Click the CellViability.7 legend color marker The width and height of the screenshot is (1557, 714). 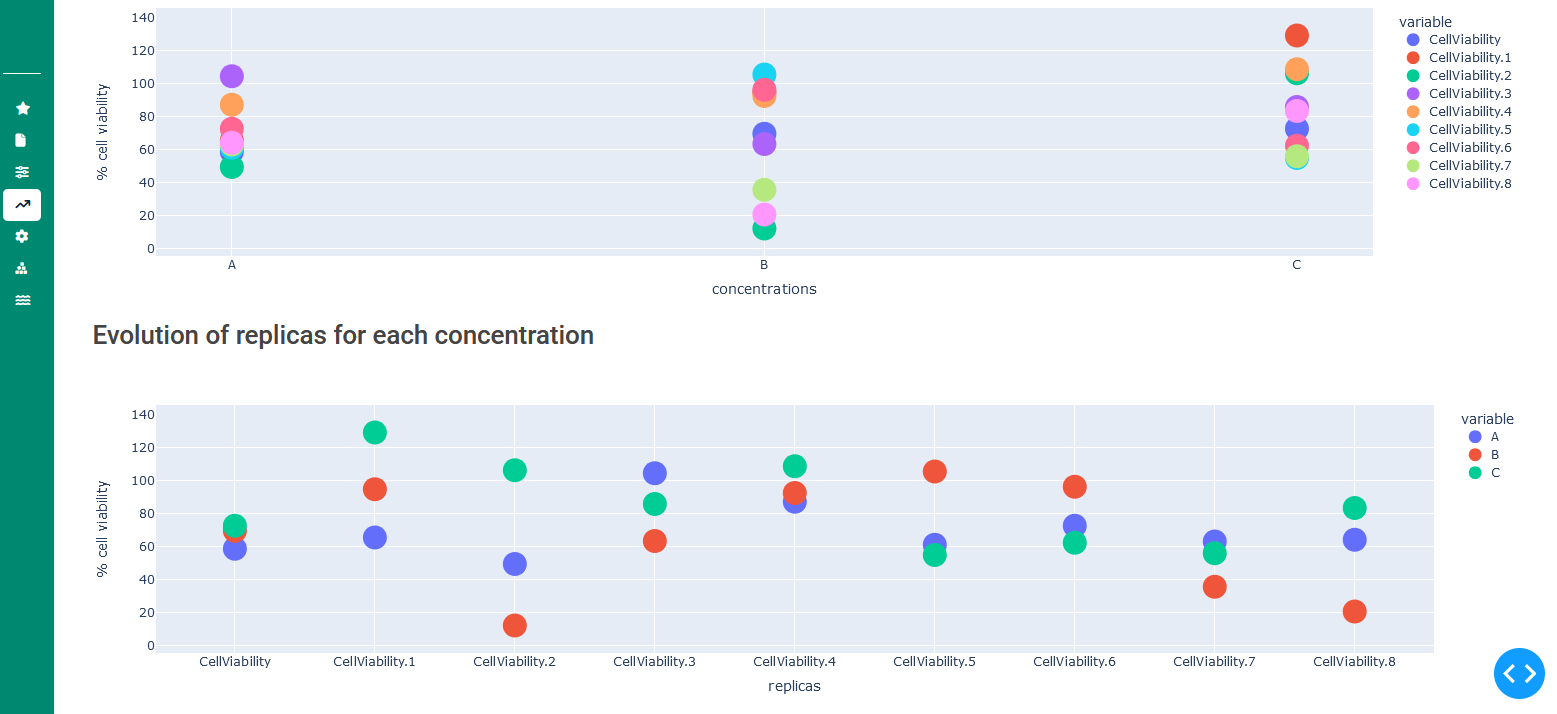1413,166
